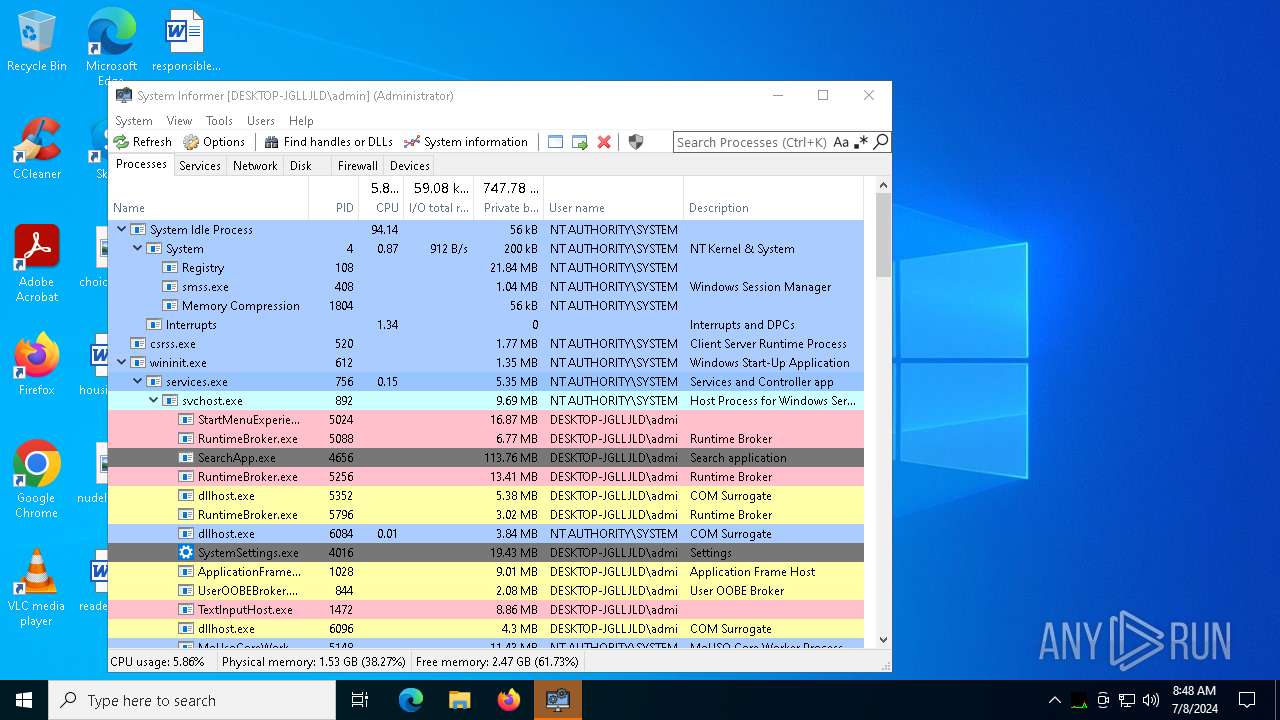The height and width of the screenshot is (720, 1280).
Task: Select dllhost.exe with PID 6084
Action: (x=486, y=534)
